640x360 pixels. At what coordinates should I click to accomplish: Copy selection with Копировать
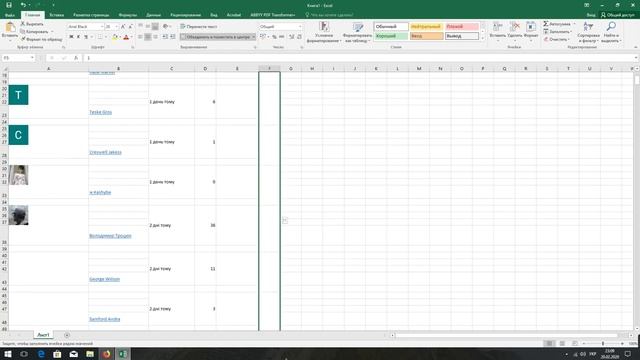(35, 31)
